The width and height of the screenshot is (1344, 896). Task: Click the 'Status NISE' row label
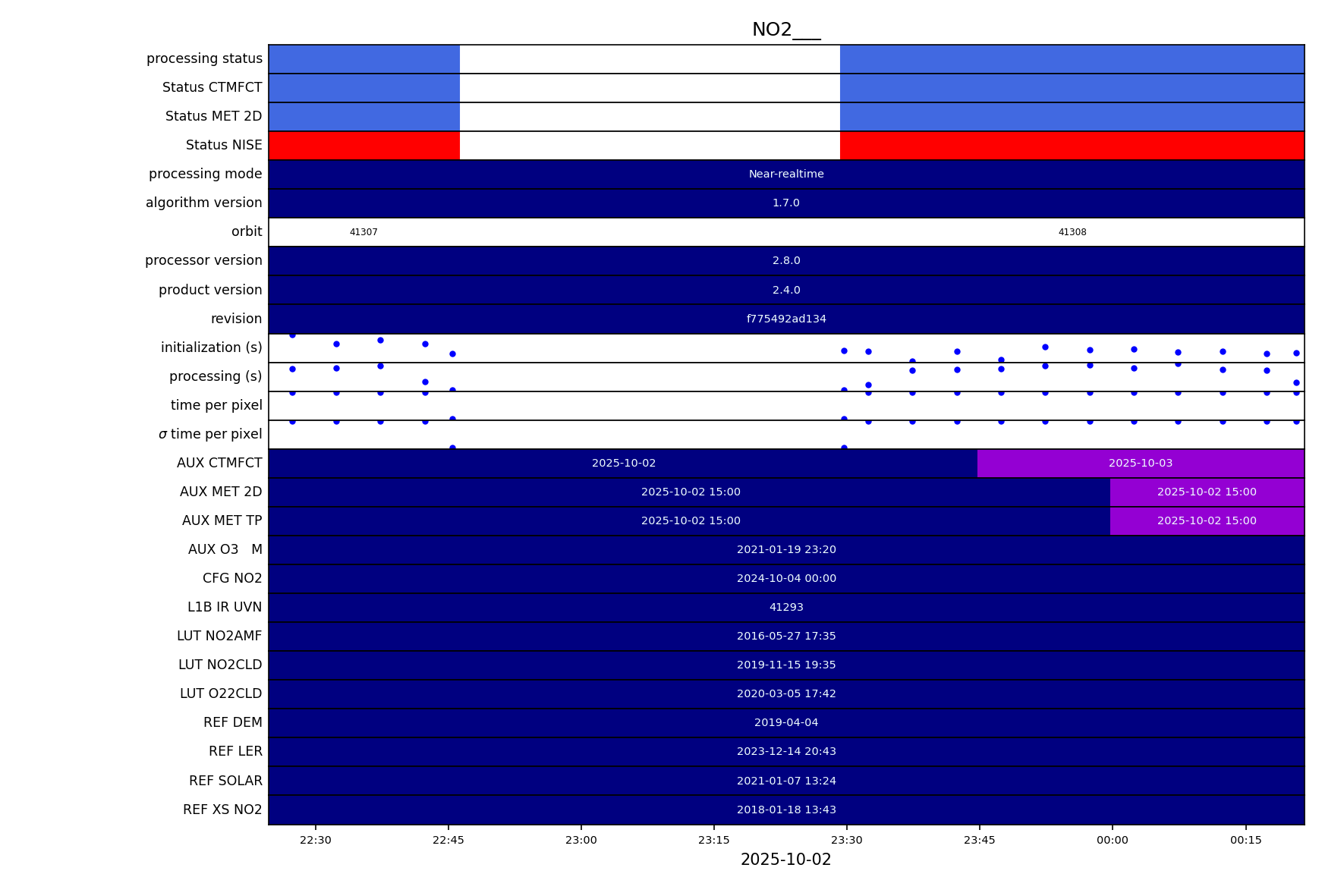224,146
